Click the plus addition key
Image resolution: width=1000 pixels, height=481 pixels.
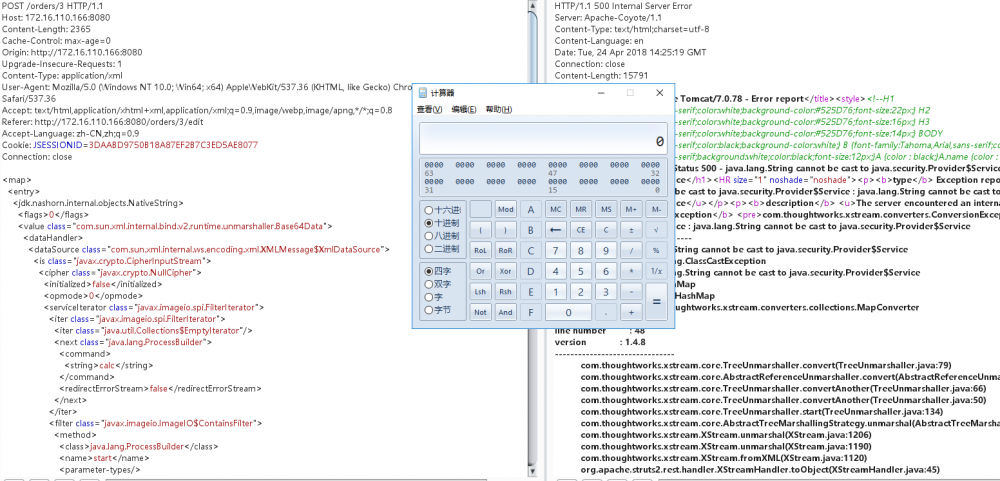631,312
